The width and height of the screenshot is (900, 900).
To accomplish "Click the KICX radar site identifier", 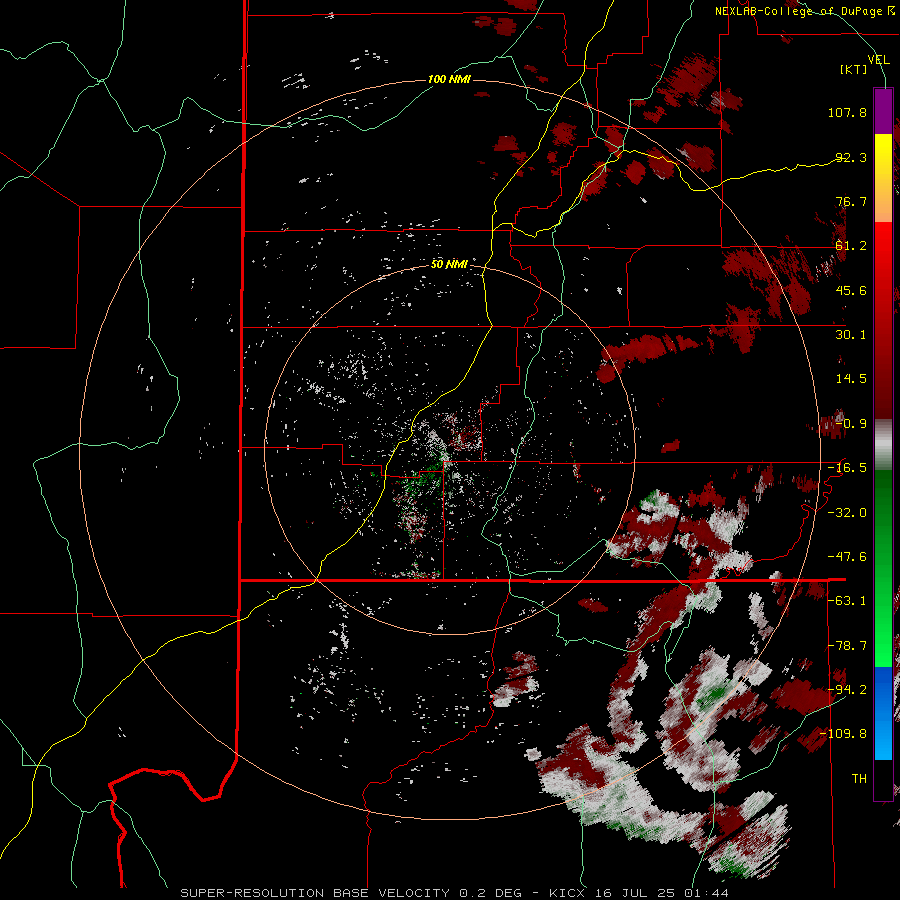I will coord(568,893).
